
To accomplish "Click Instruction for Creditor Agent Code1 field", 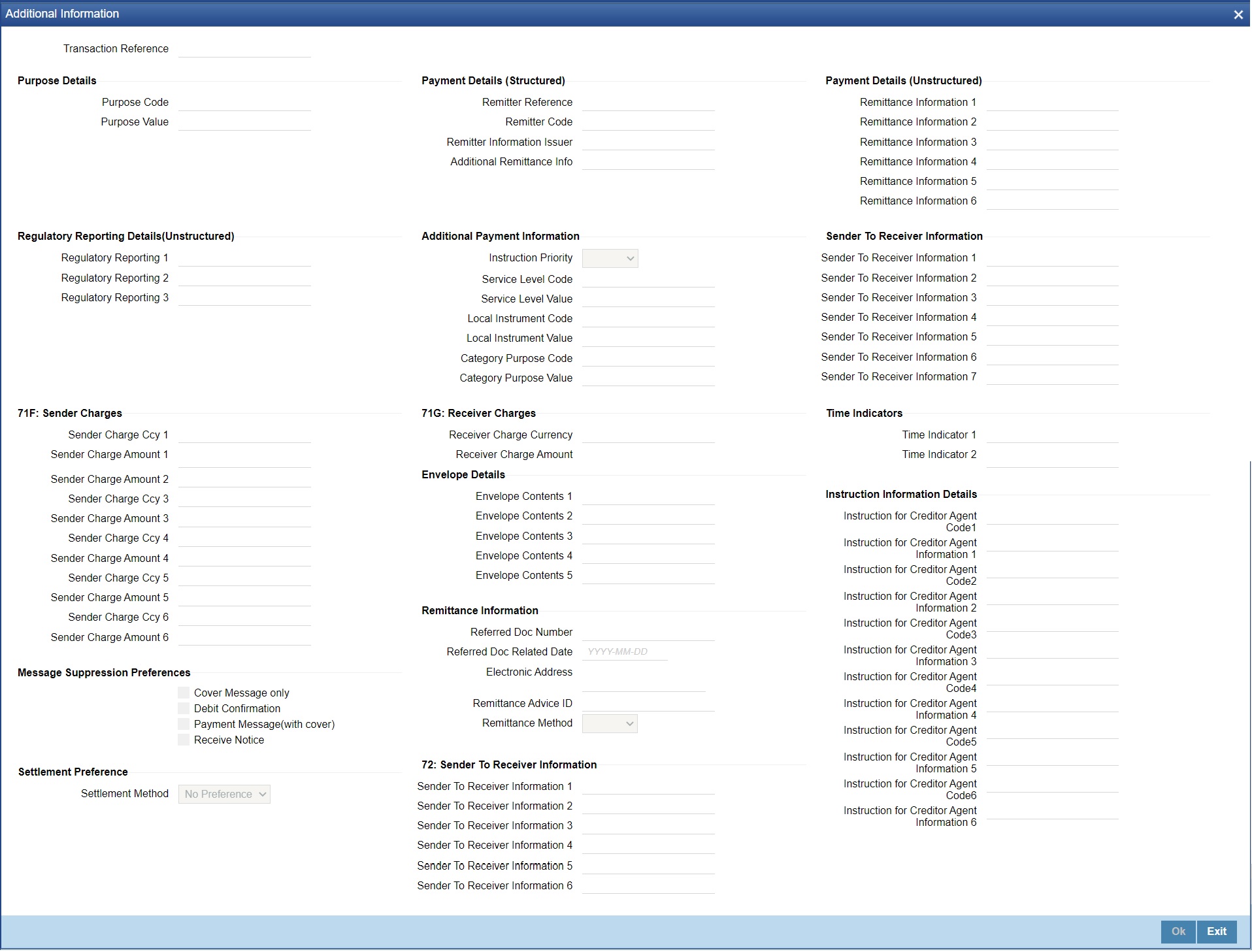I will pyautogui.click(x=1052, y=516).
